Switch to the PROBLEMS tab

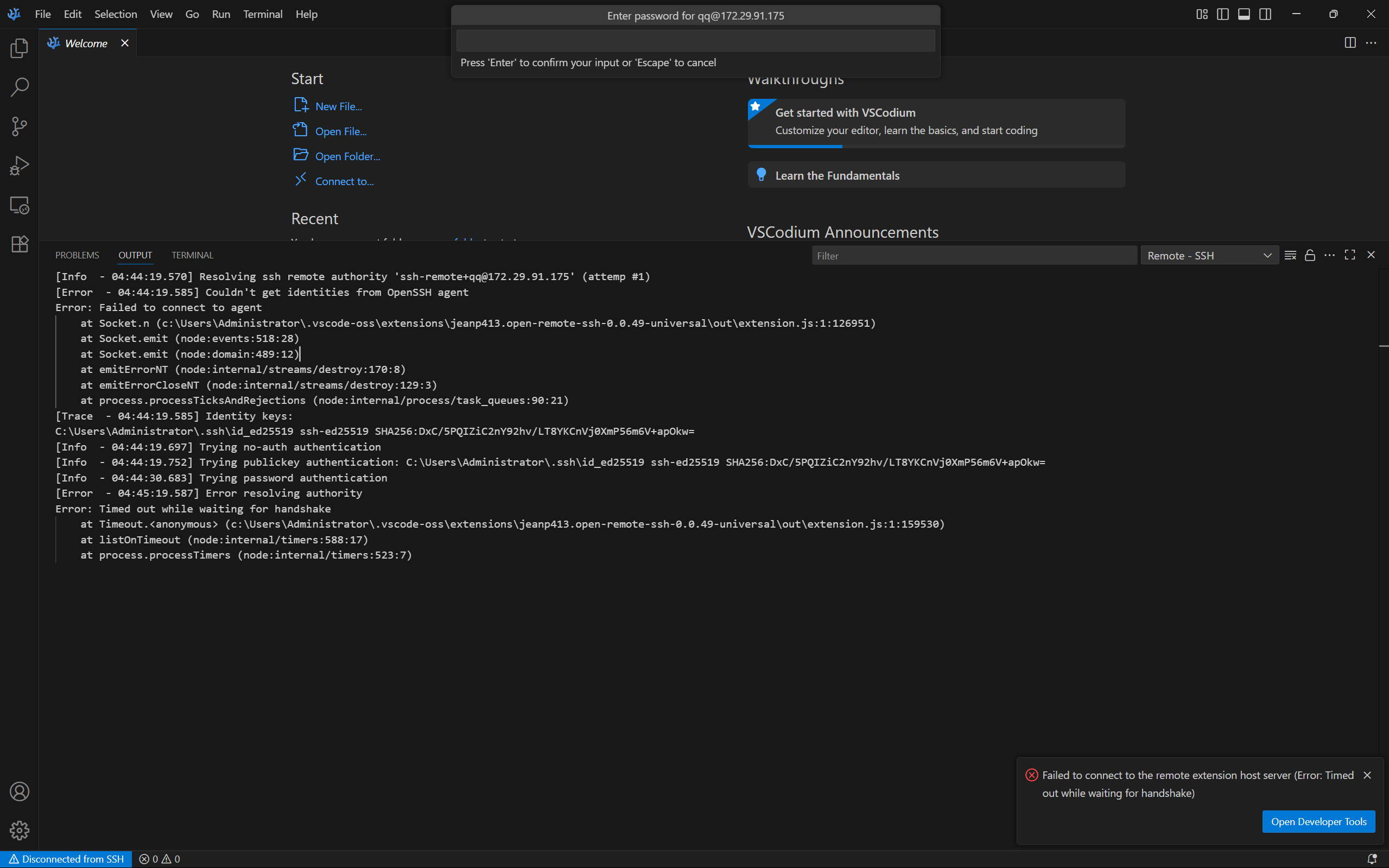click(77, 256)
